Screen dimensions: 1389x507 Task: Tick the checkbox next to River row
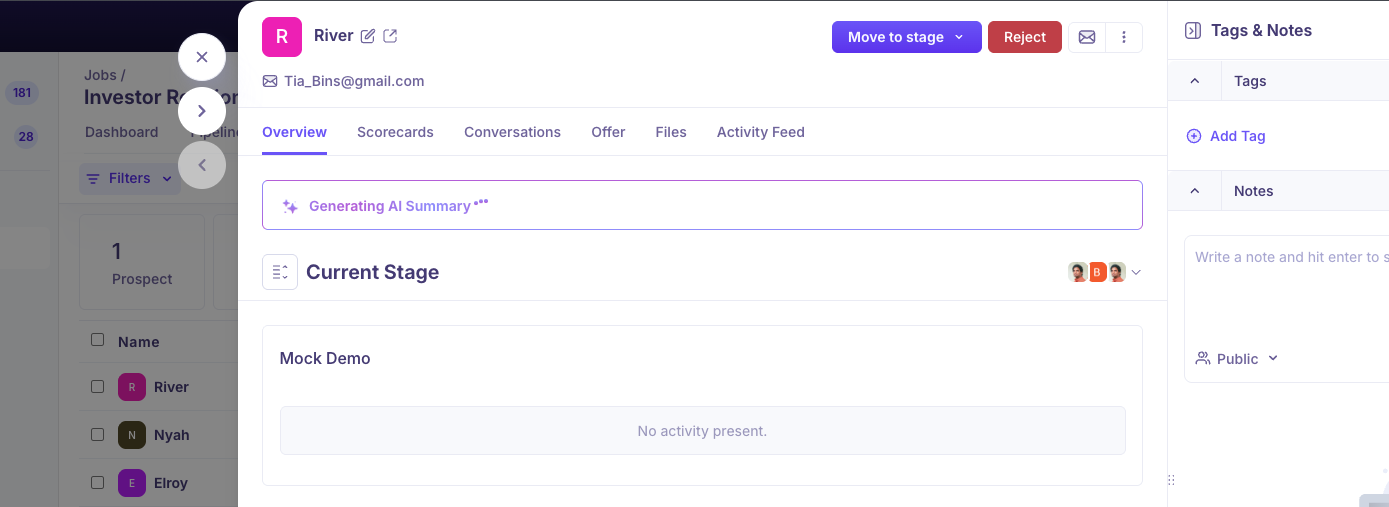pos(98,386)
